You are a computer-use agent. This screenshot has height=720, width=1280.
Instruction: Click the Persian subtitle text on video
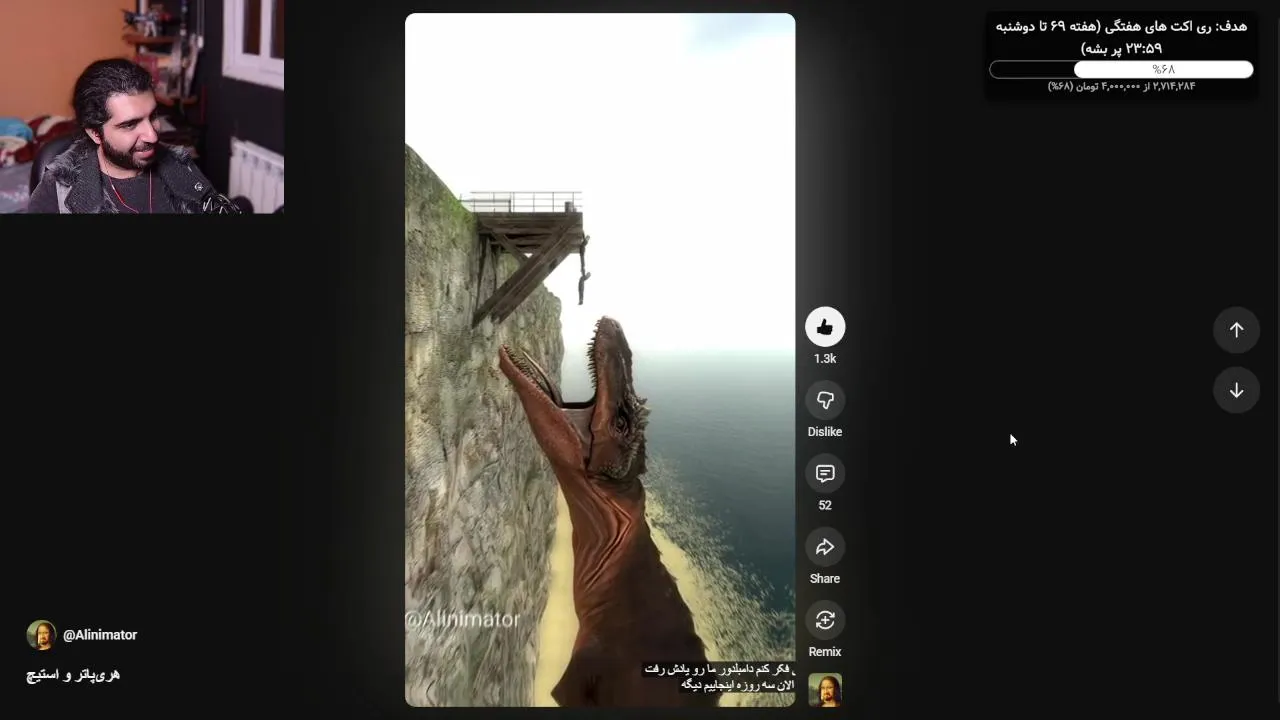point(718,676)
